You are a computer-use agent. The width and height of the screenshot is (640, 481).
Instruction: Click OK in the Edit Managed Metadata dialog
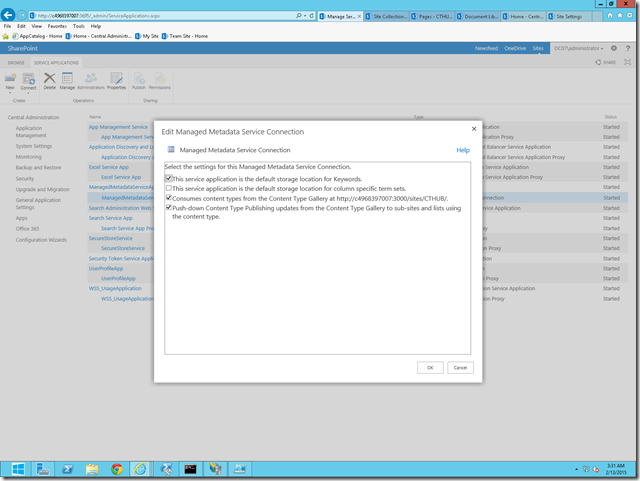pos(430,367)
